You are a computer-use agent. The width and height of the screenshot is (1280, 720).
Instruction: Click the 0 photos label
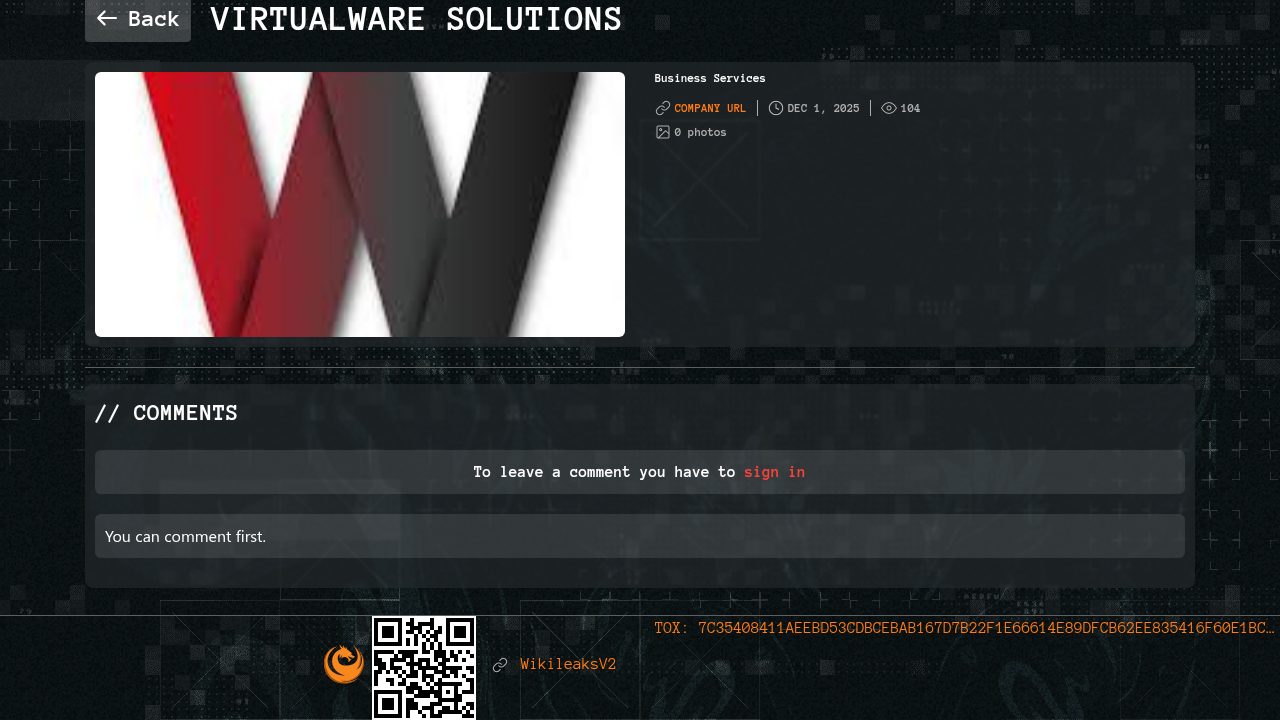pos(700,132)
